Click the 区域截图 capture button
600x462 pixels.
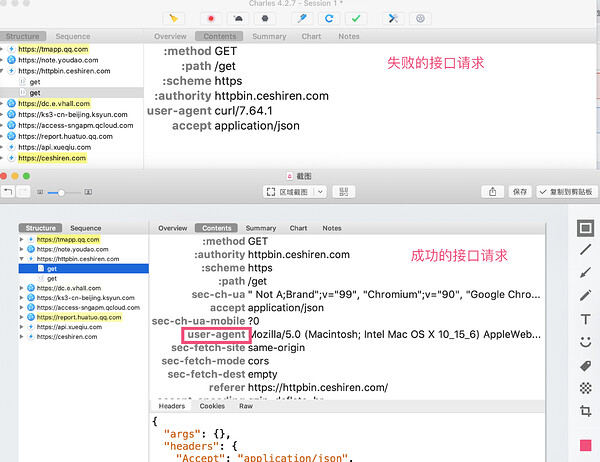(x=288, y=192)
